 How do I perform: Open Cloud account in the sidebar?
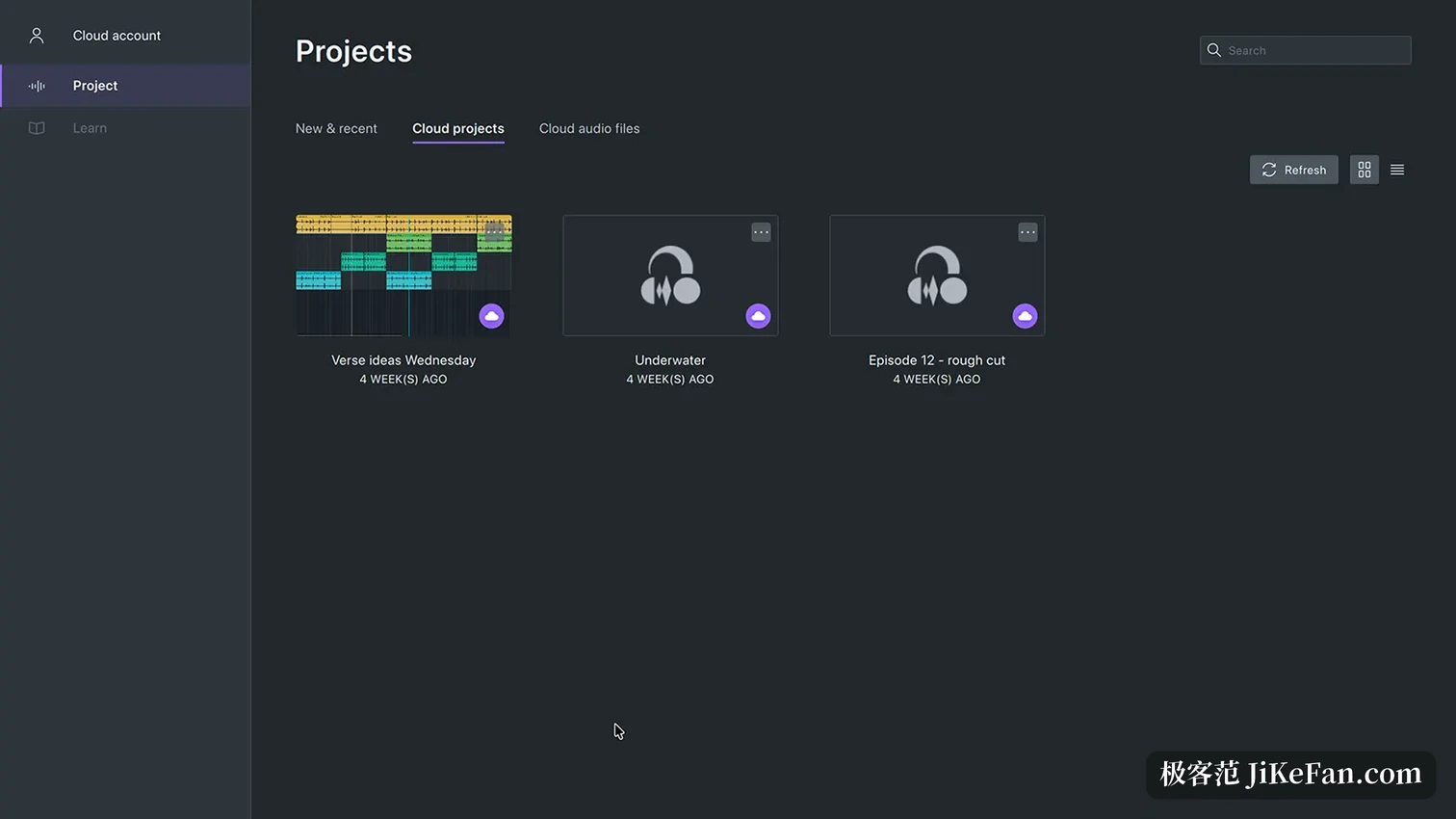pos(125,36)
